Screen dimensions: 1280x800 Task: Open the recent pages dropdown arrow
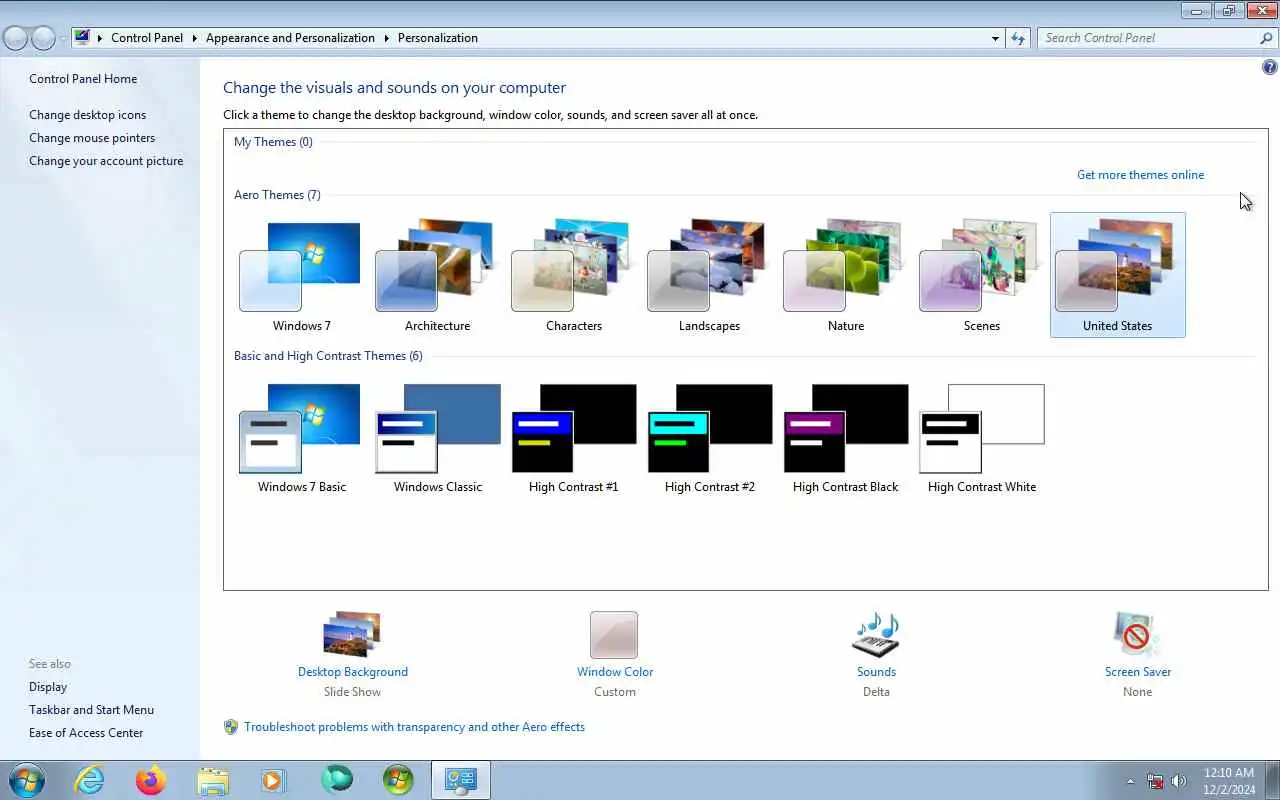click(x=63, y=38)
